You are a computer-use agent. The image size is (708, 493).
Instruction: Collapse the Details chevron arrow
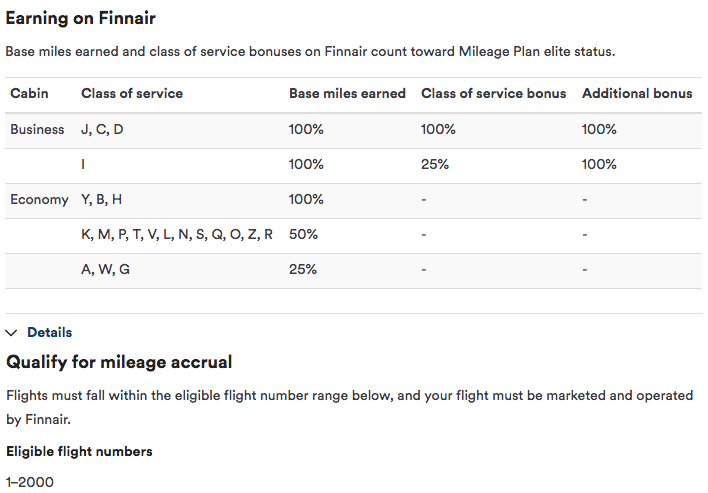point(12,332)
